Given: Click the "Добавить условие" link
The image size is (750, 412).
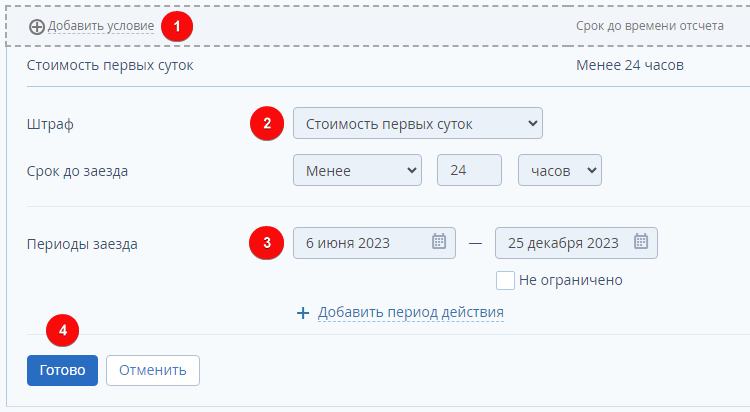Looking at the screenshot, I should [x=101, y=26].
